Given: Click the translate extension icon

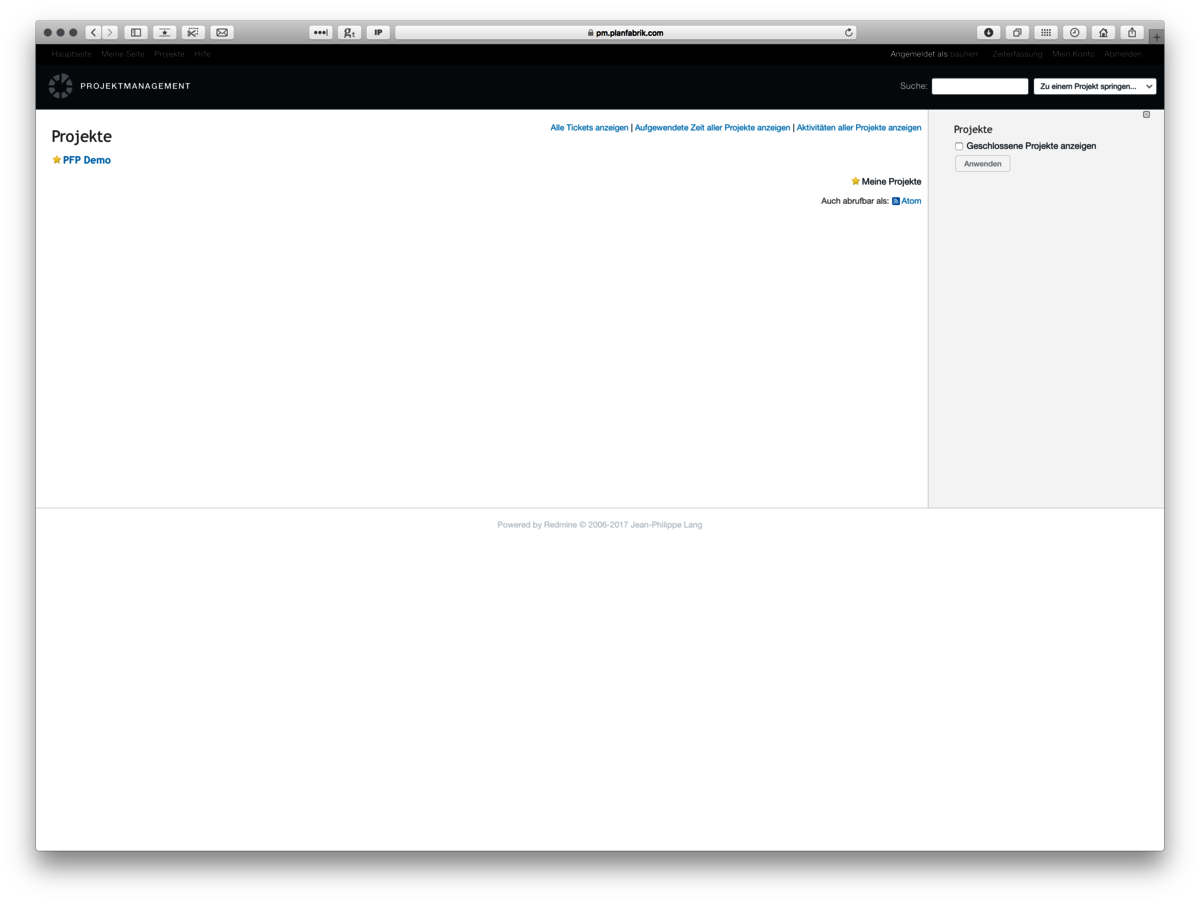Looking at the screenshot, I should 349,33.
